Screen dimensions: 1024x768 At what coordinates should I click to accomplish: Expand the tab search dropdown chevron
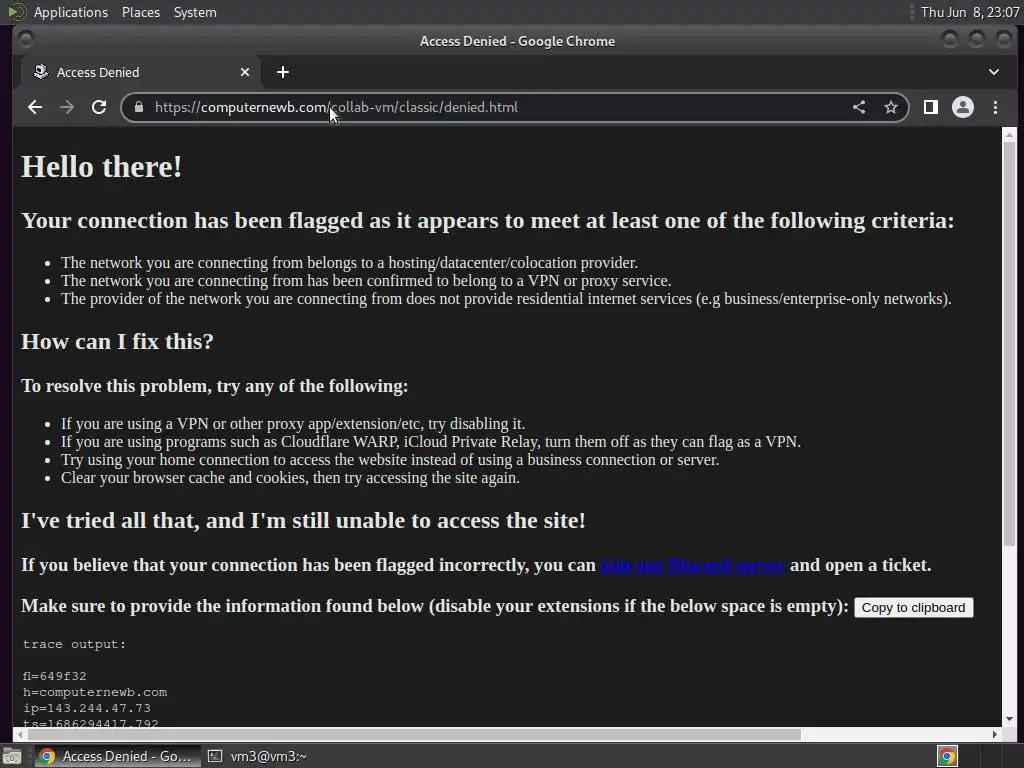point(993,72)
